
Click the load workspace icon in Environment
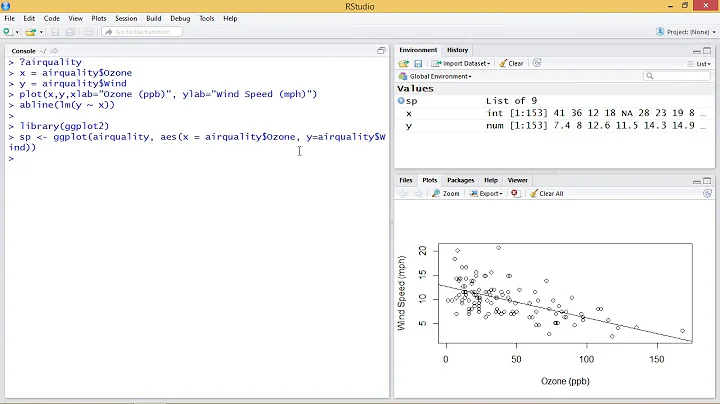(404, 63)
